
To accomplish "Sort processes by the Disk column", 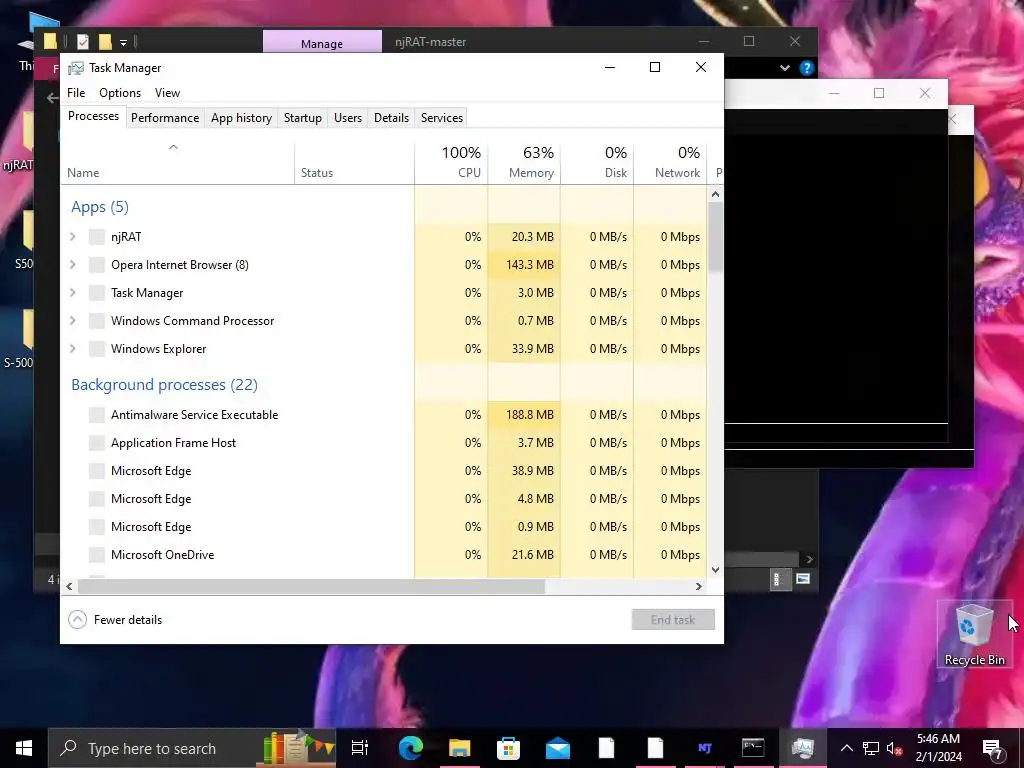I will [x=598, y=162].
